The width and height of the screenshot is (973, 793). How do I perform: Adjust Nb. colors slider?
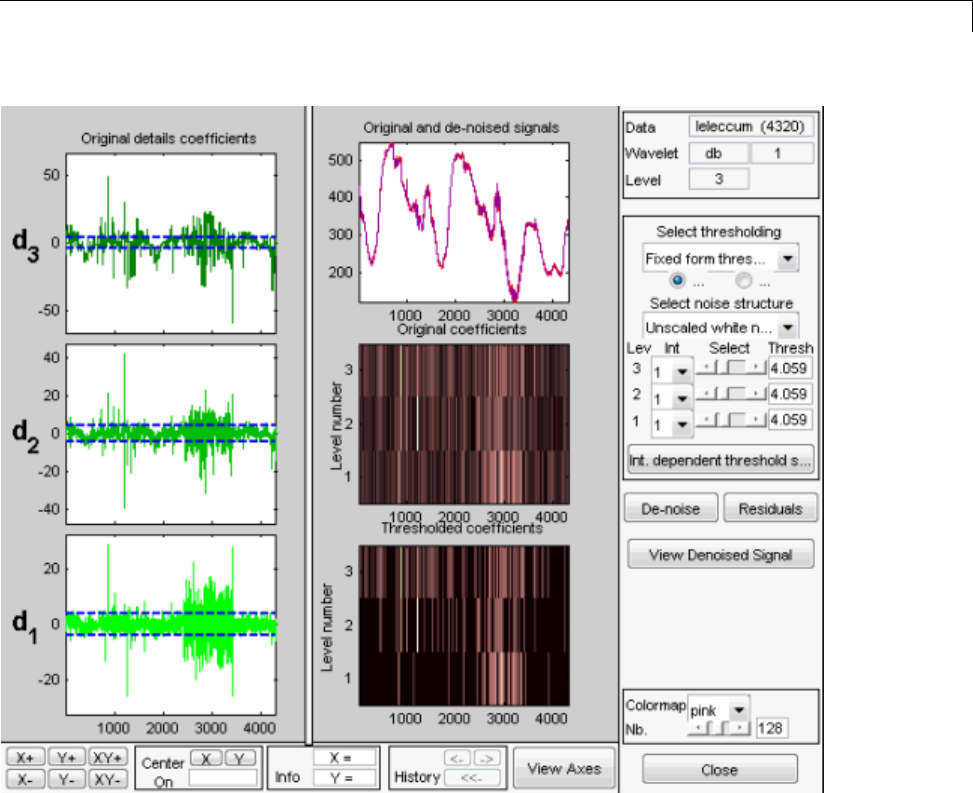[x=720, y=727]
